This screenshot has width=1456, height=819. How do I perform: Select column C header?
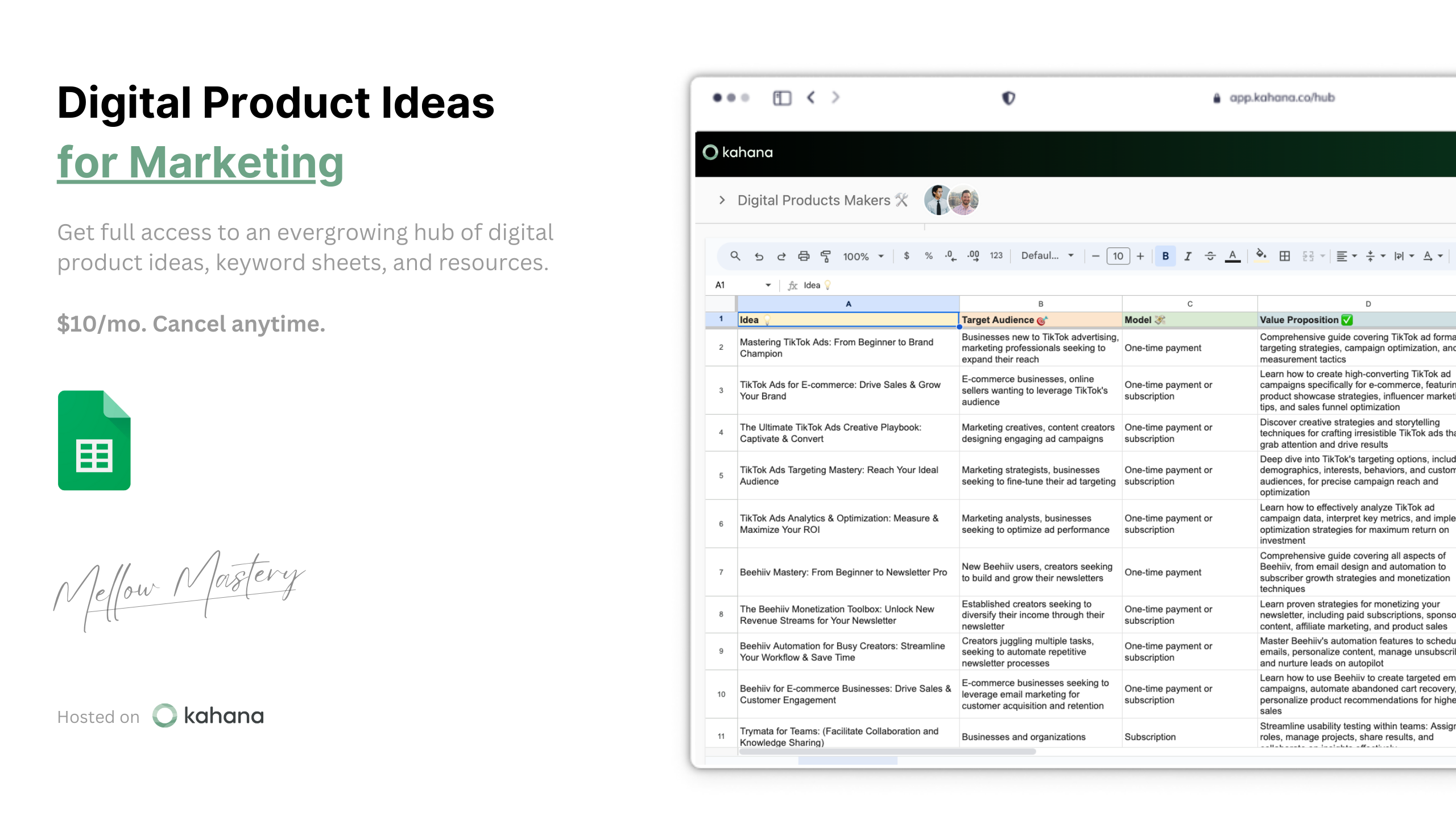(x=1189, y=304)
